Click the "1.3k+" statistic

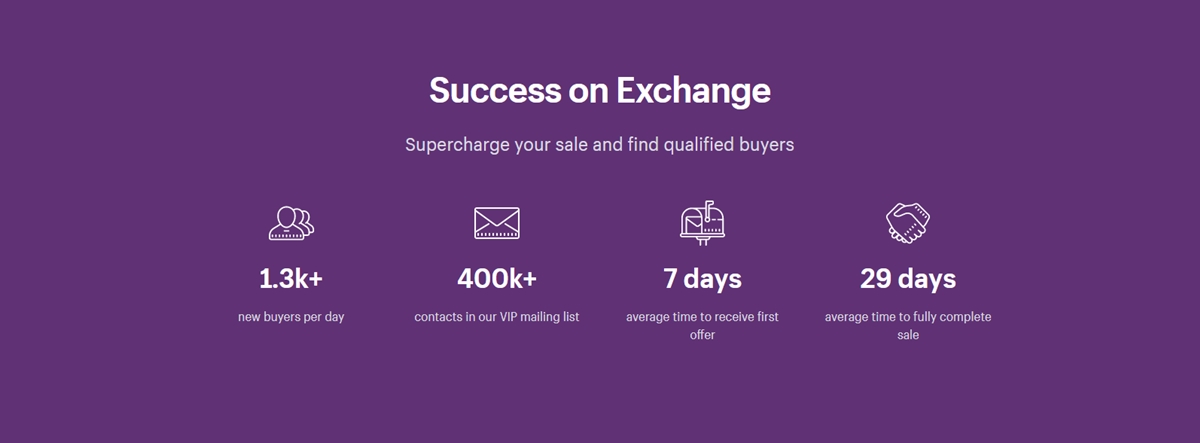(291, 278)
